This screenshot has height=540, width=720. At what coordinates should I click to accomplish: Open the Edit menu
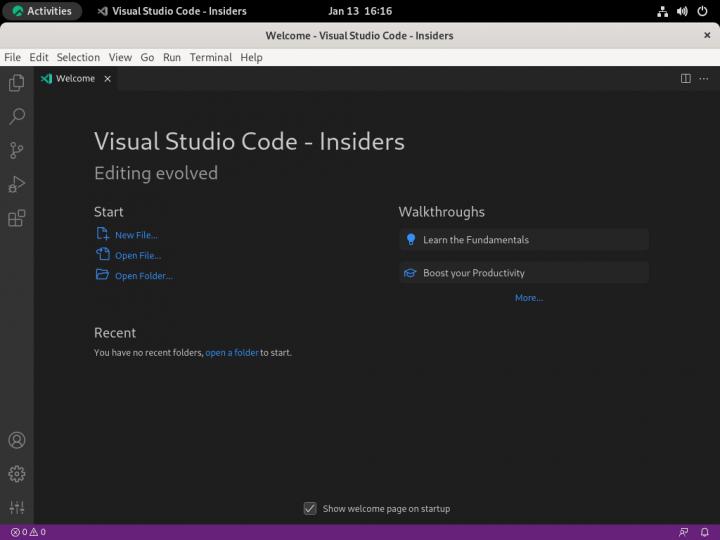39,57
